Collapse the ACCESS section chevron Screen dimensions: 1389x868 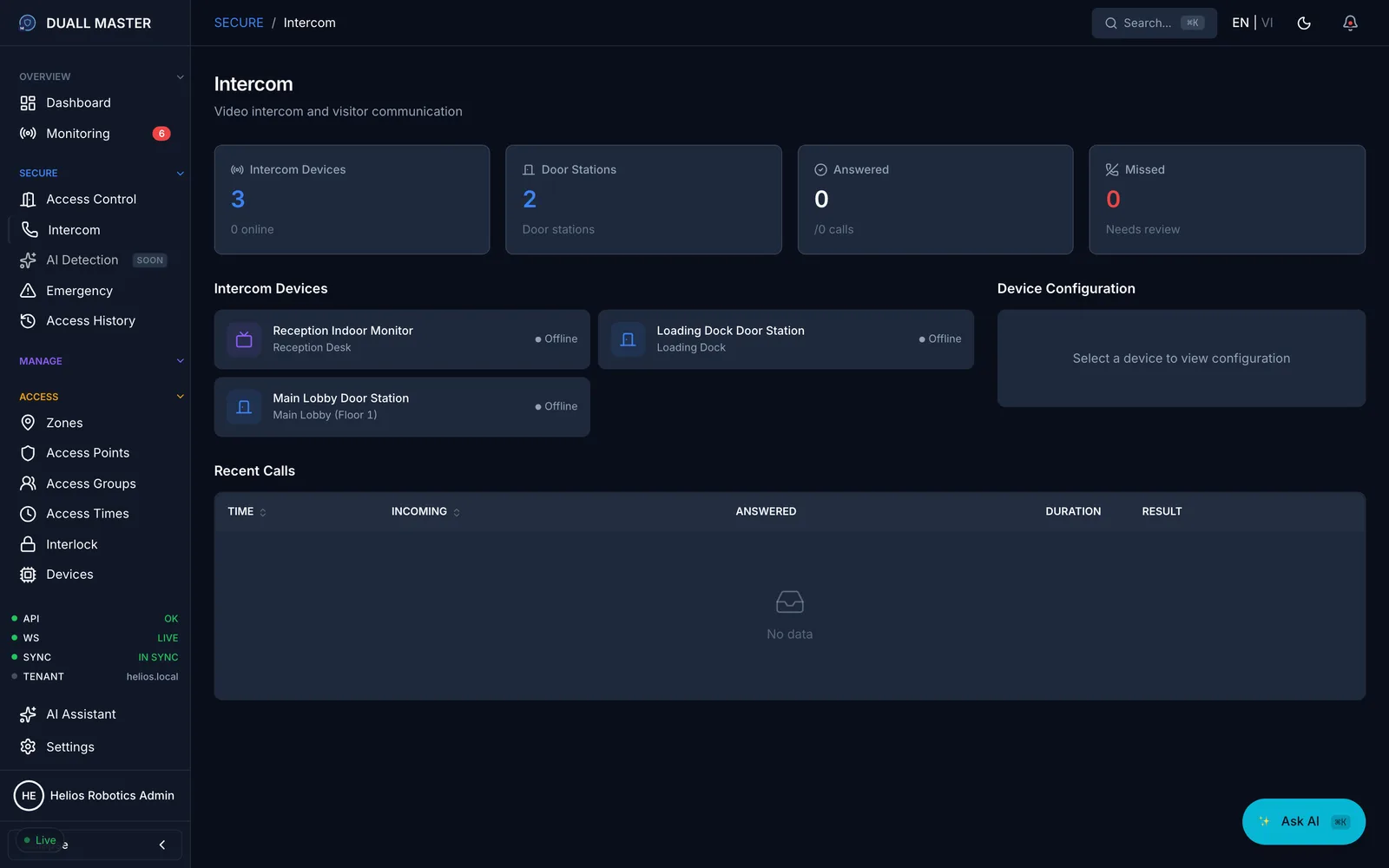181,397
